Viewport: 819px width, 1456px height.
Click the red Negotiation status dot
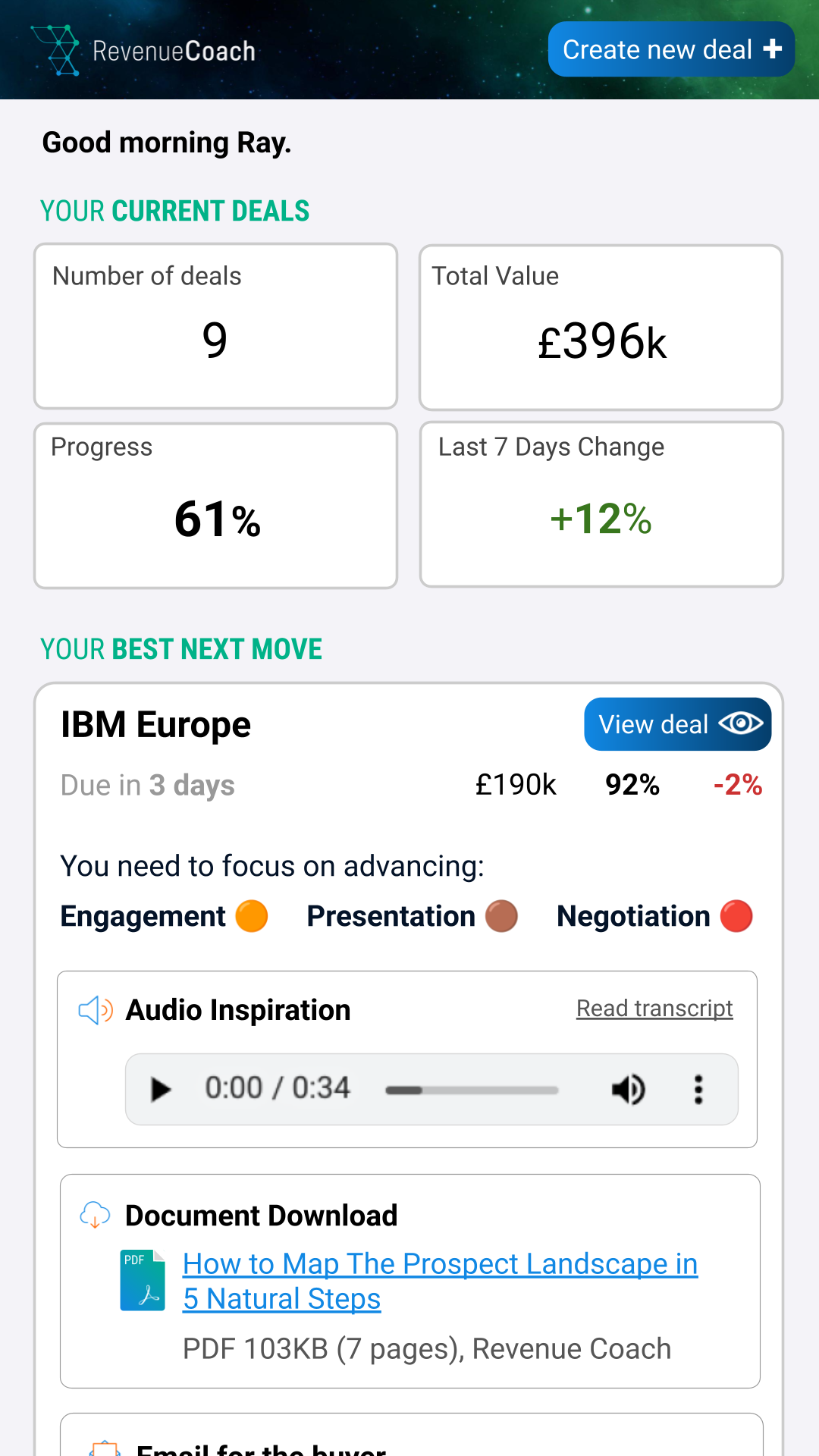click(736, 916)
